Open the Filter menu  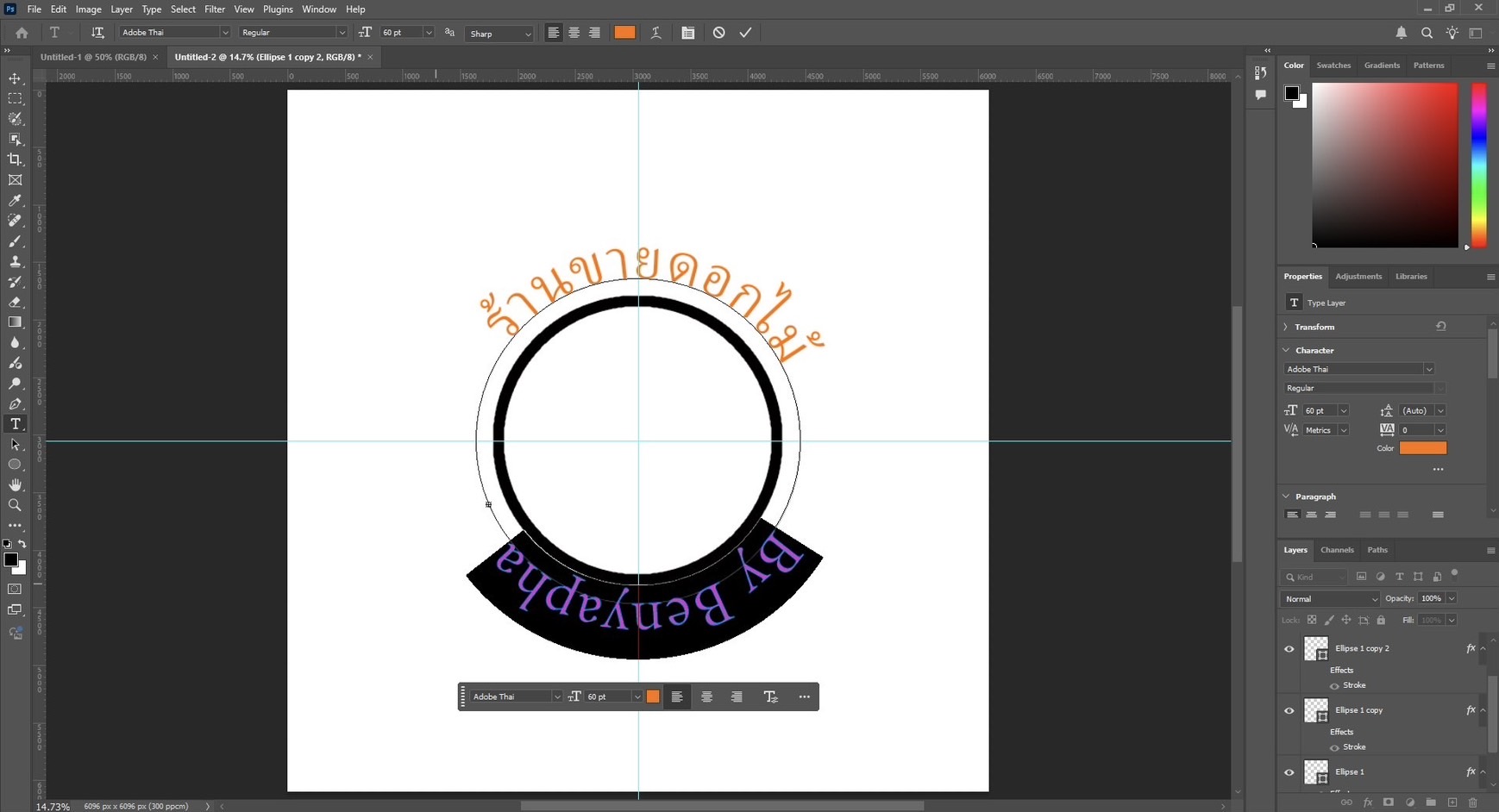point(214,9)
